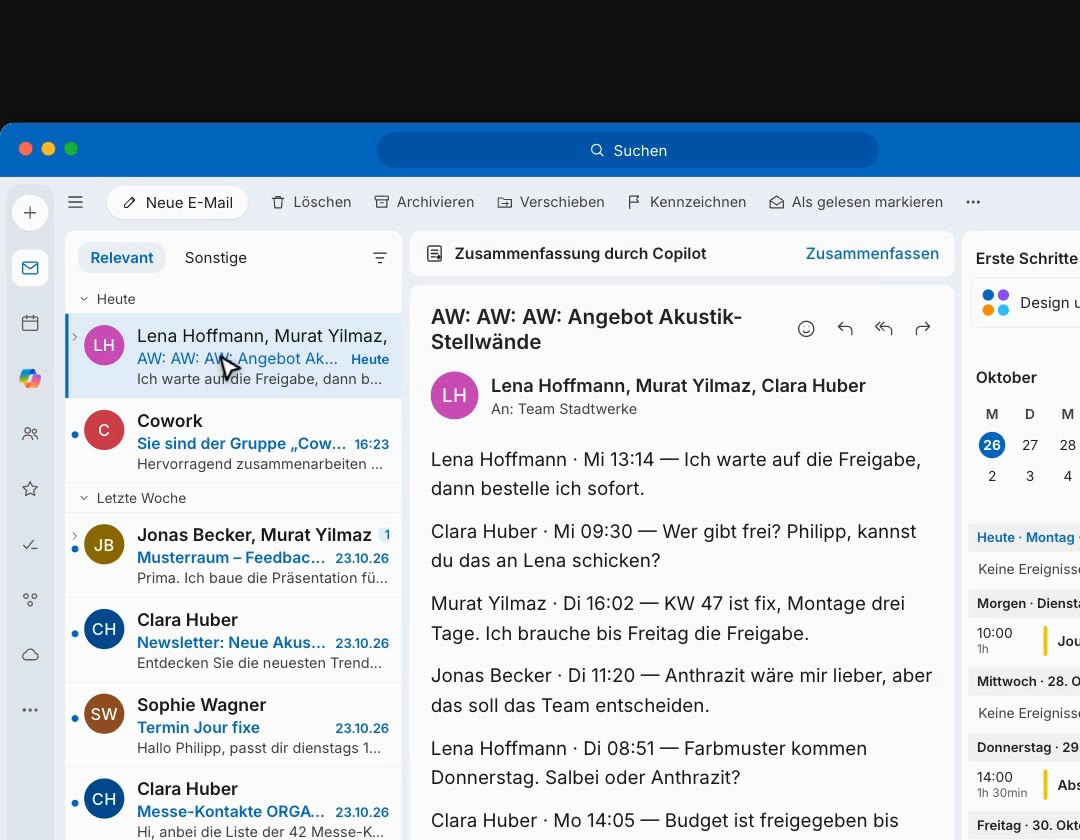
Task: Select the Cowork sender avatar
Action: [x=104, y=430]
